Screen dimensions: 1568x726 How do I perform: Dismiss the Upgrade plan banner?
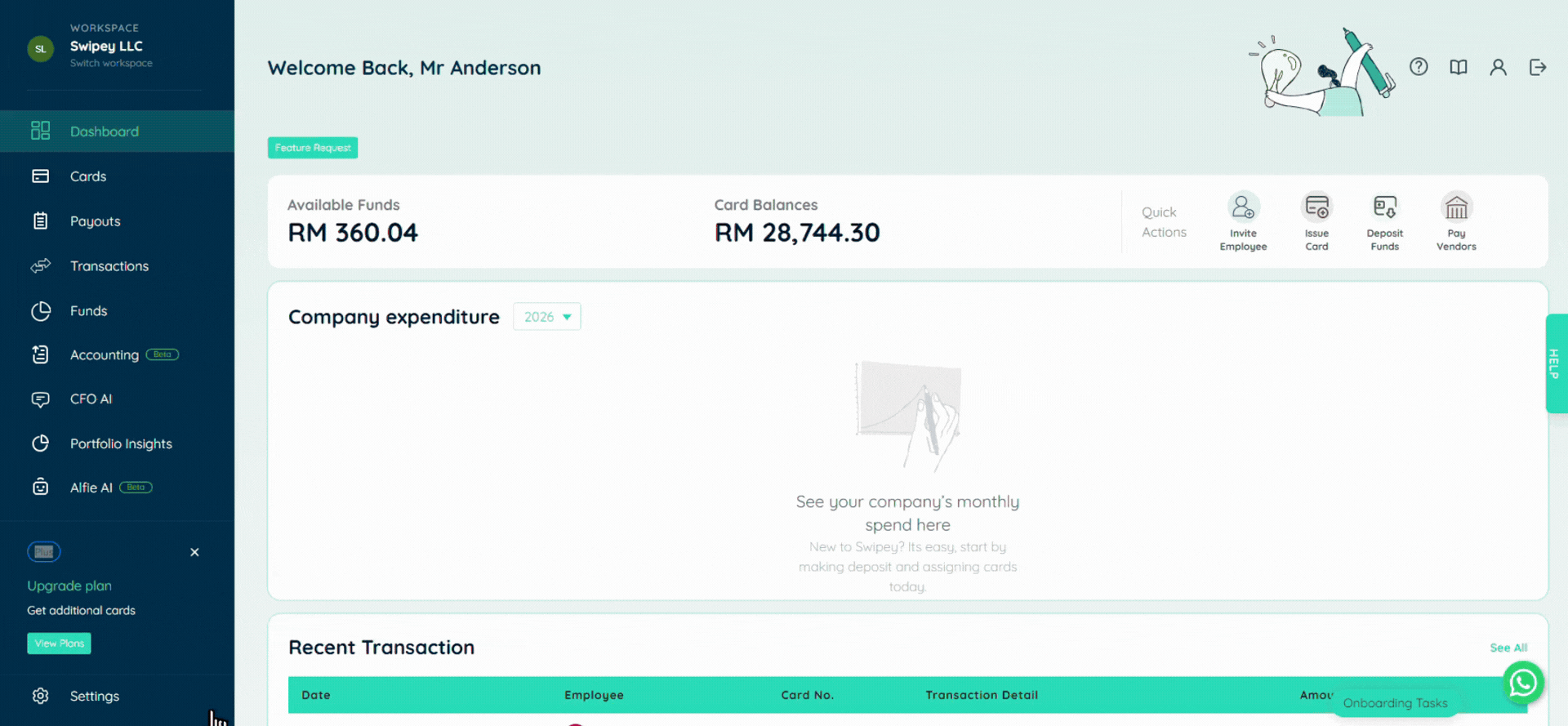(194, 553)
